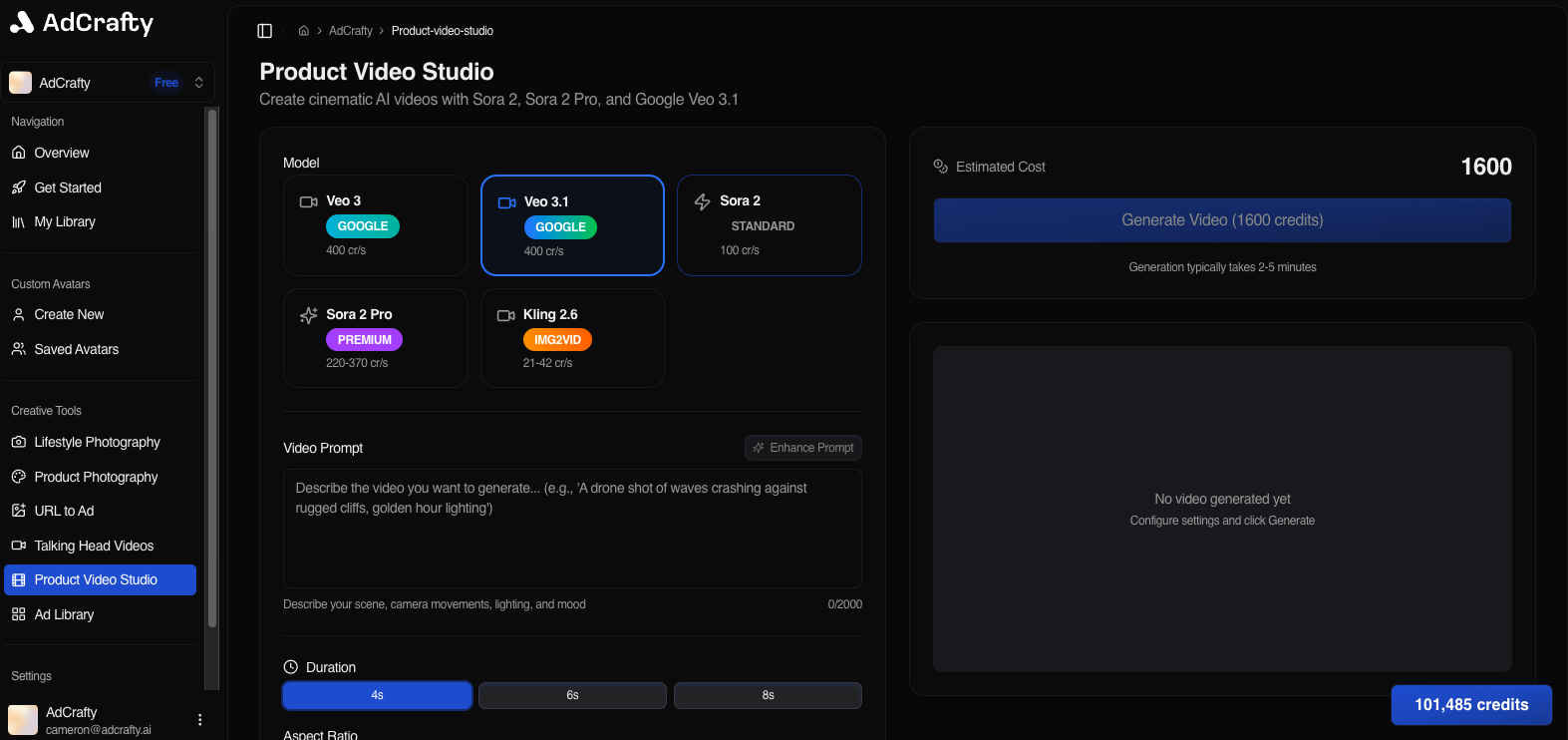
Task: Click the '21-42 cr/s' price text
Action: [547, 363]
